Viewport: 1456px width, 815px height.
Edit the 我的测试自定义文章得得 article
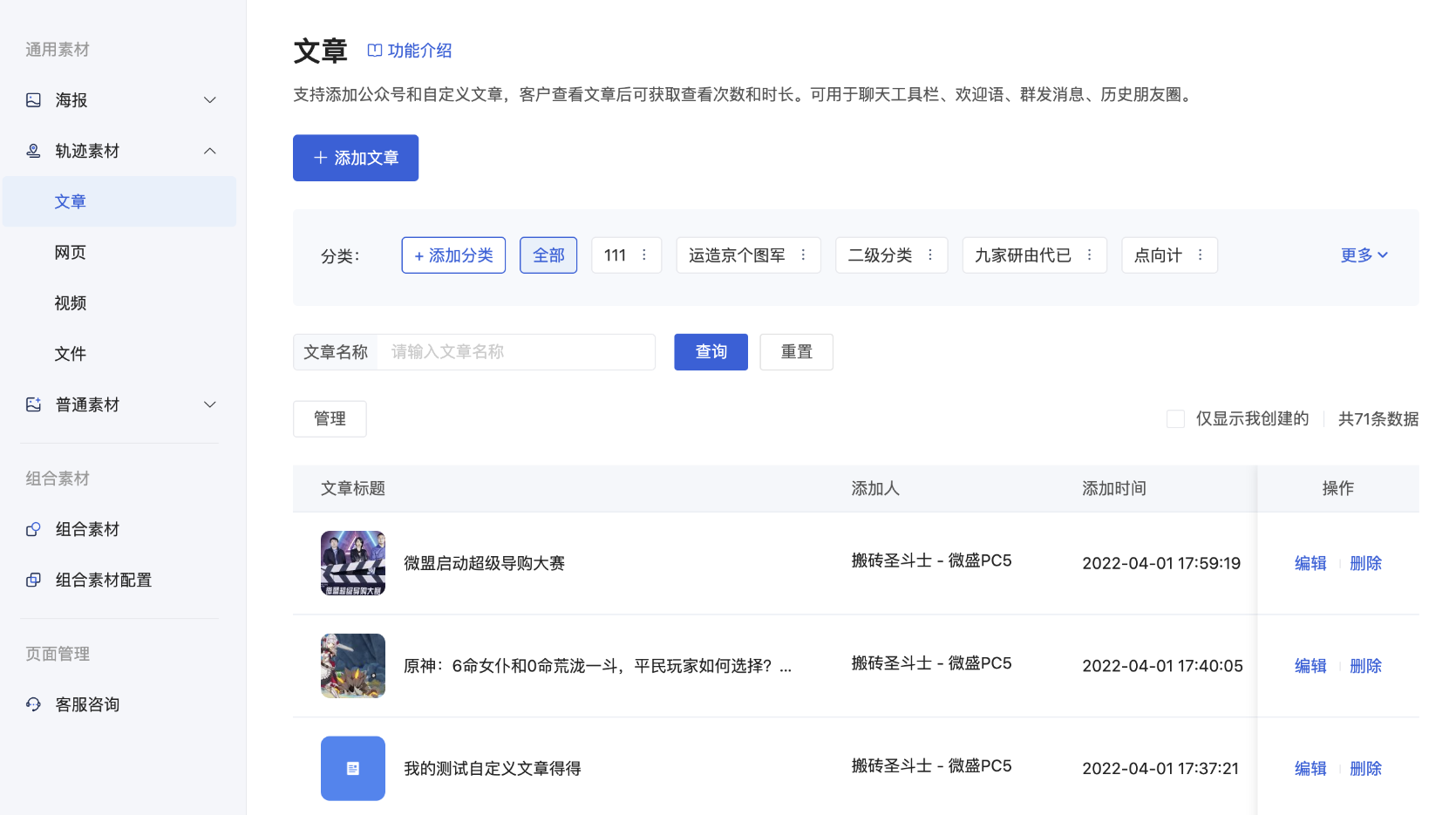tap(1310, 769)
